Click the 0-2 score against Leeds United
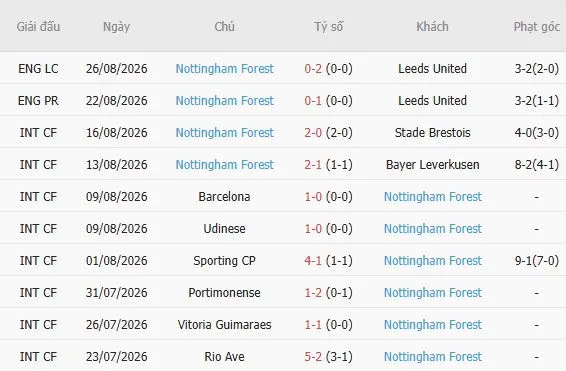Viewport: 566px width, 371px height. 313,69
